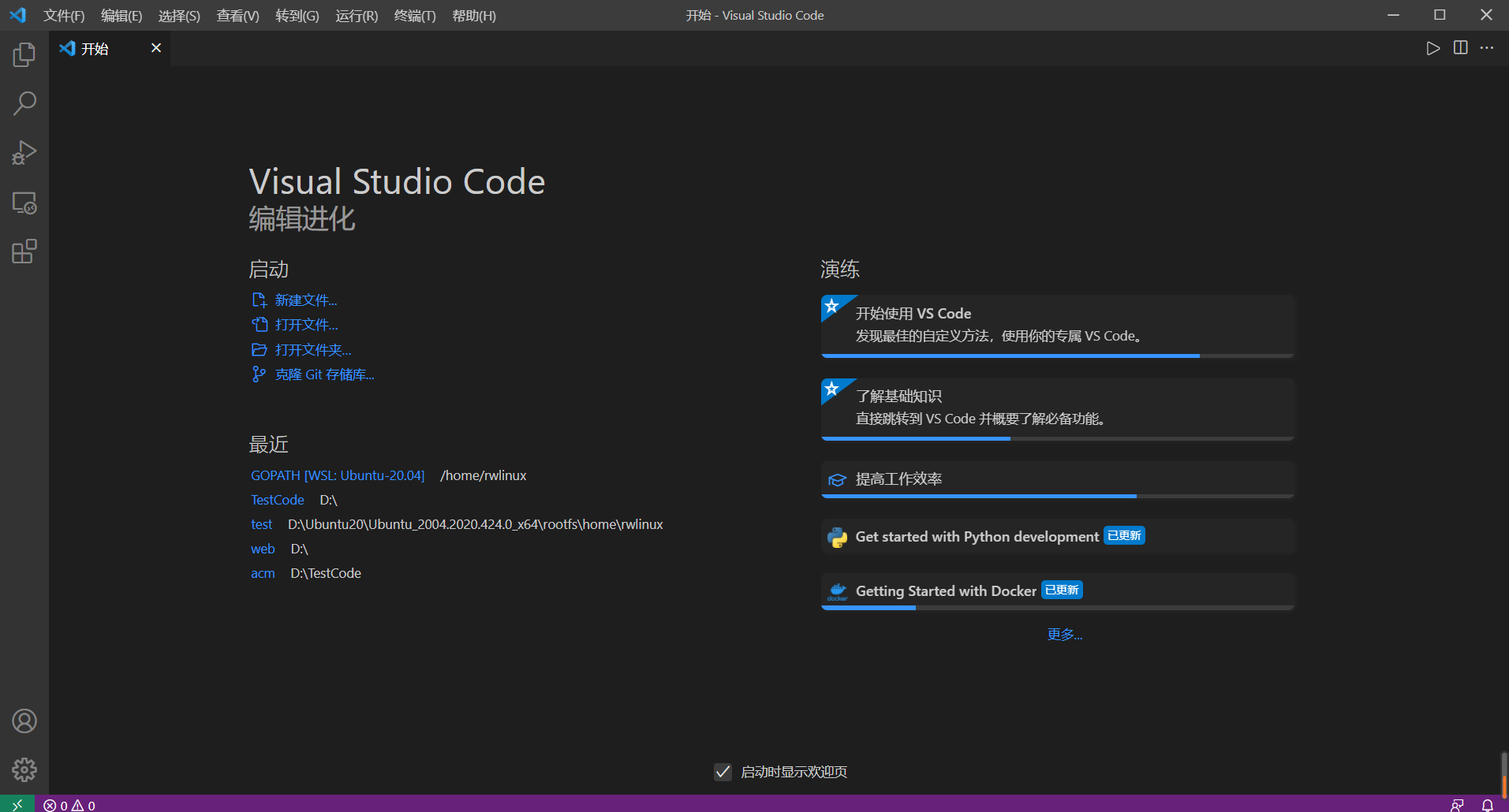Click progress bar under Getting Started with Docker
Image resolution: width=1509 pixels, height=812 pixels.
point(1058,608)
